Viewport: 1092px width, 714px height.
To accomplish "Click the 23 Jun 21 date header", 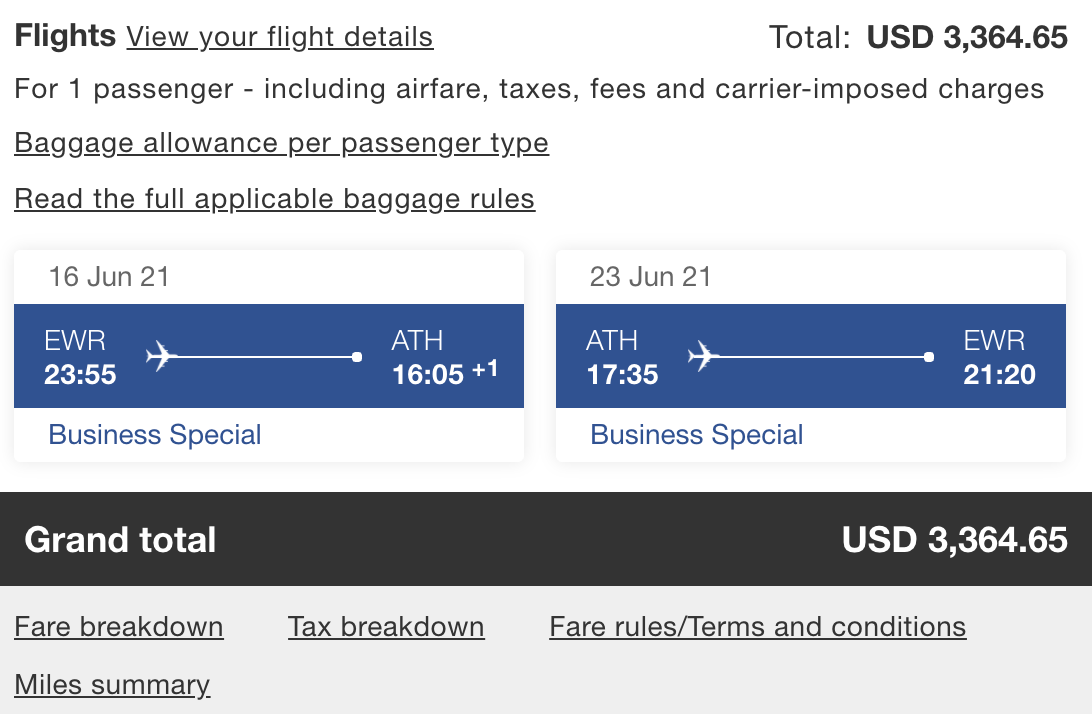I will point(650,277).
